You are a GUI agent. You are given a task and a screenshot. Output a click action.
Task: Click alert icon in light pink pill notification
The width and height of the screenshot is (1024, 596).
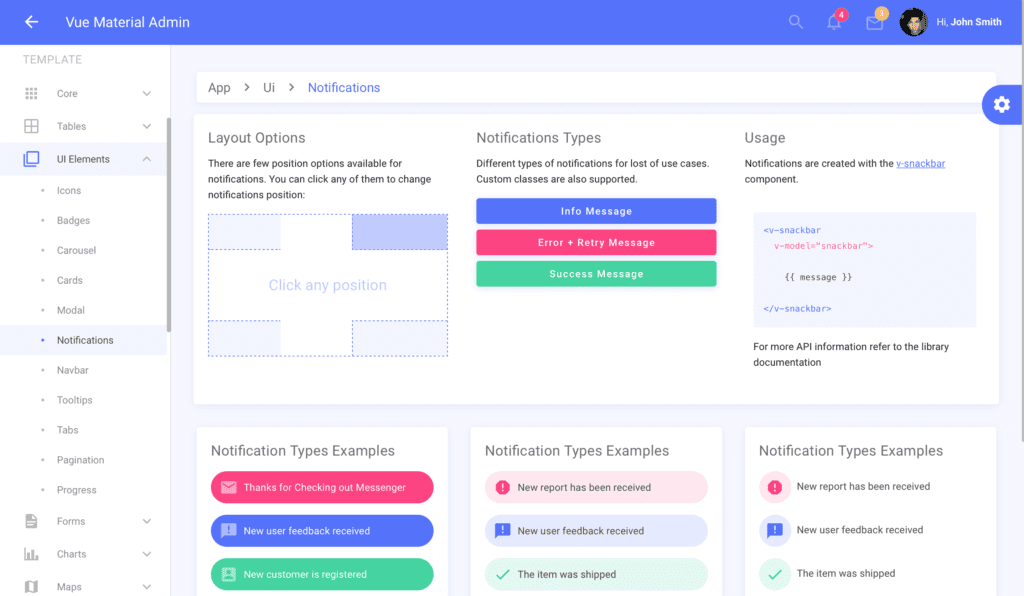(x=502, y=488)
